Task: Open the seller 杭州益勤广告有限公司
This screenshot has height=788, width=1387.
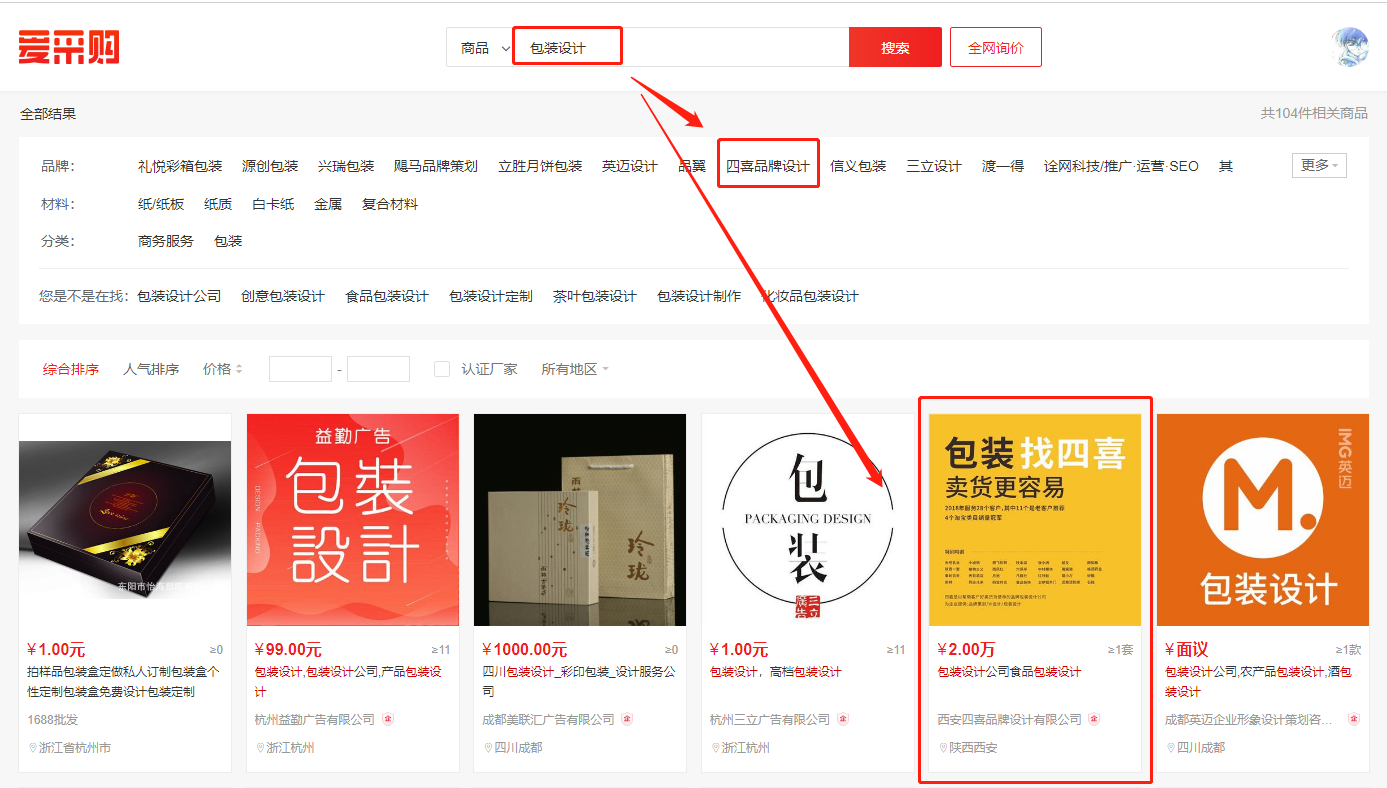Action: (315, 719)
